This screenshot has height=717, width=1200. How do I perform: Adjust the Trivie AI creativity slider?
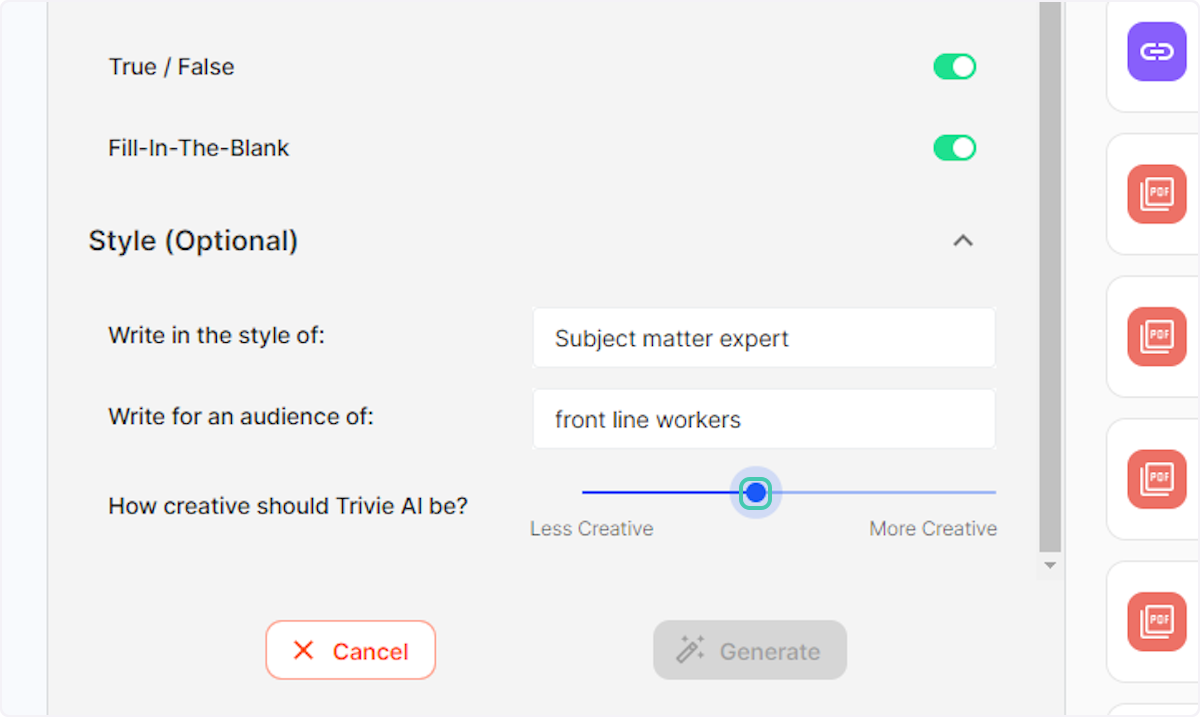pos(756,492)
